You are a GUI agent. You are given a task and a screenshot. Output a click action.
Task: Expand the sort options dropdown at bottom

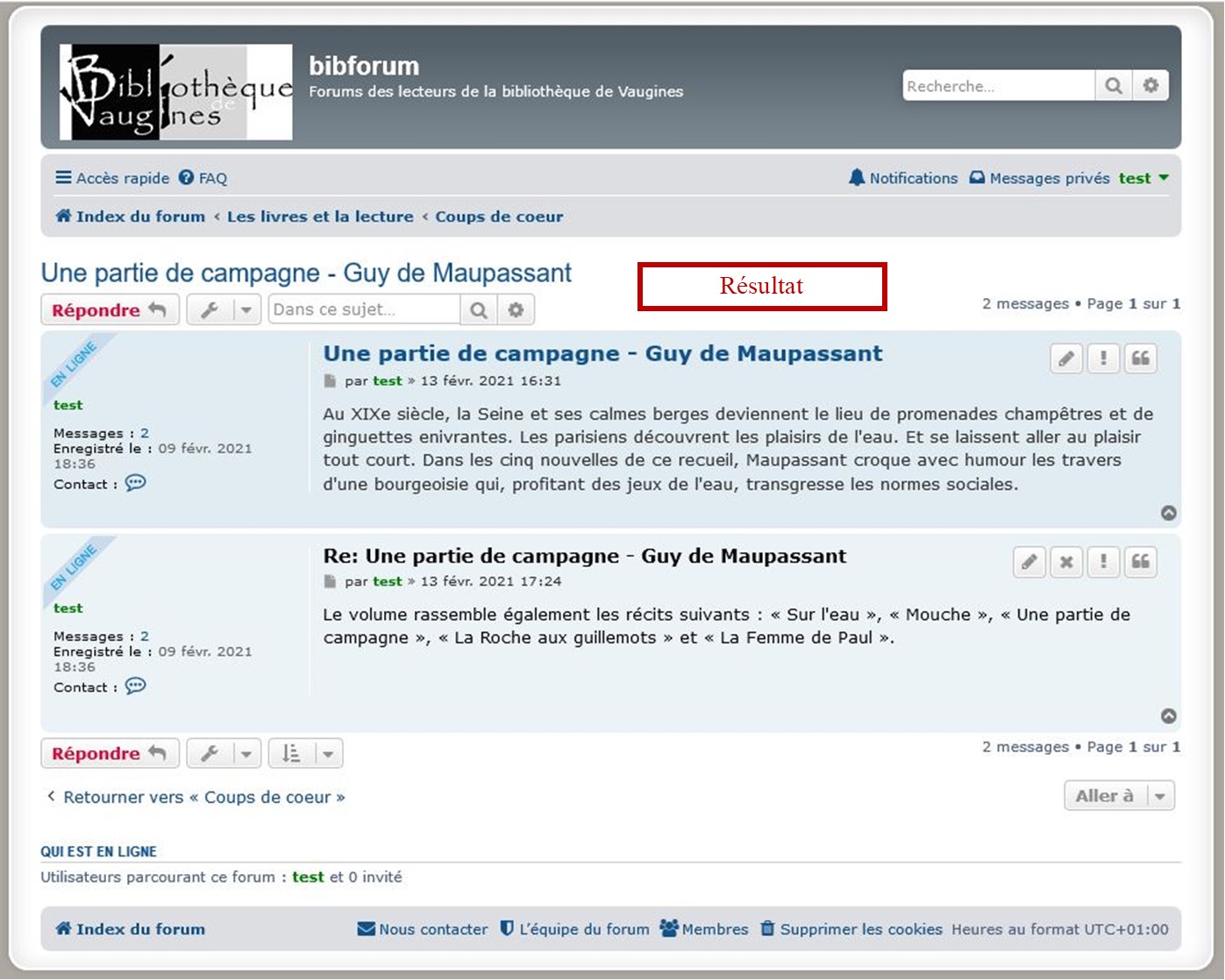pyautogui.click(x=305, y=754)
